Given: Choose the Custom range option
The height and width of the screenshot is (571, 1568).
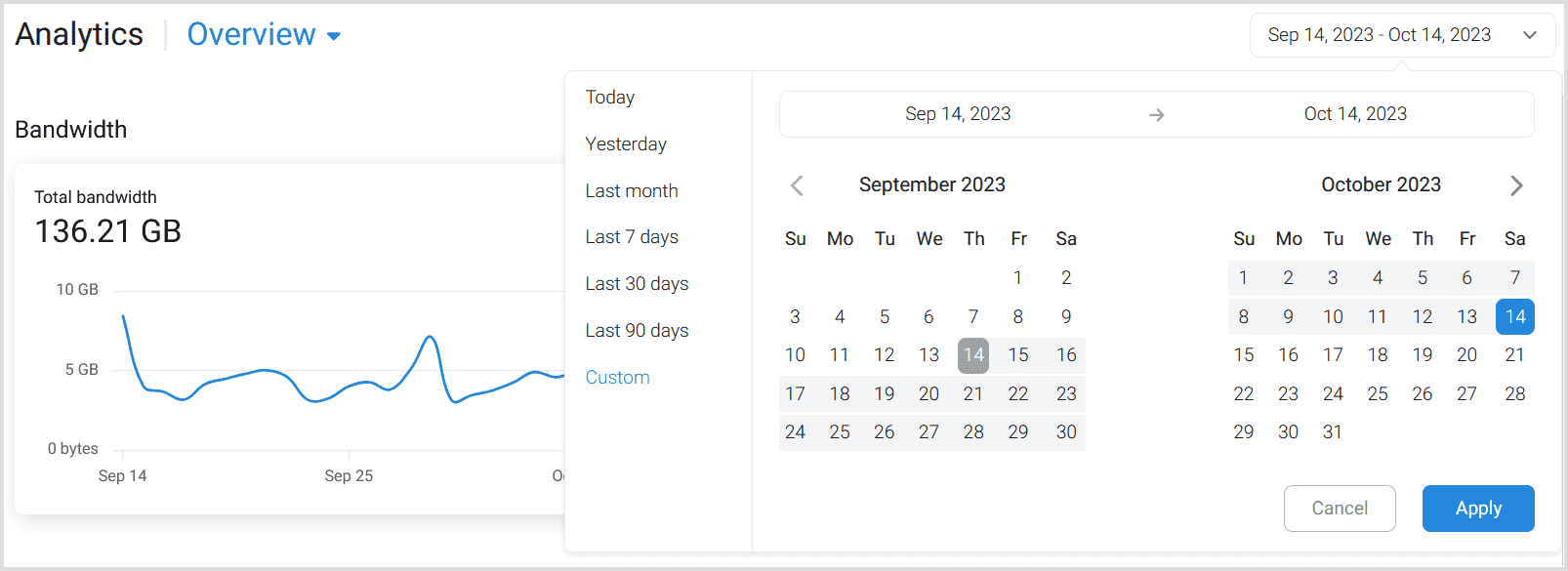Looking at the screenshot, I should pyautogui.click(x=617, y=378).
